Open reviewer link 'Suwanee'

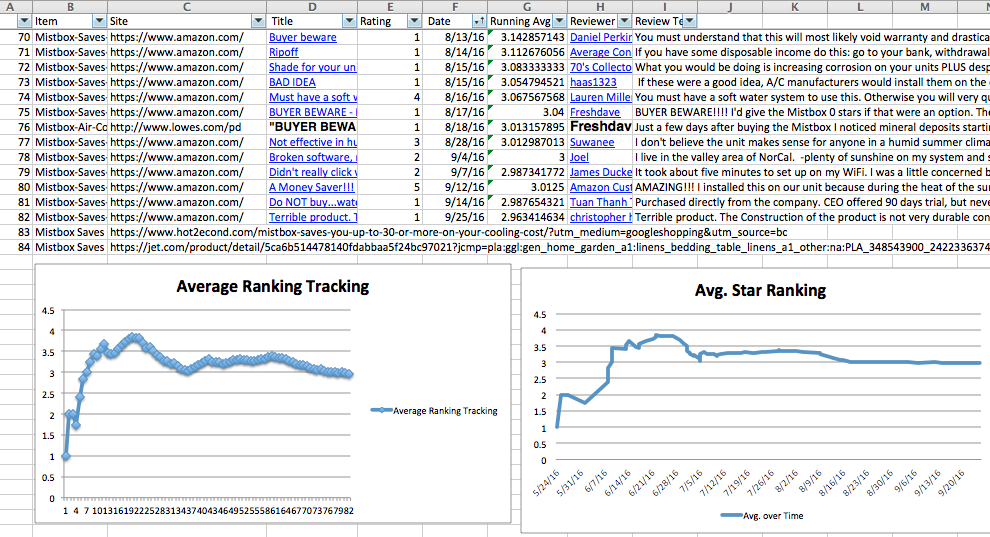pos(592,143)
